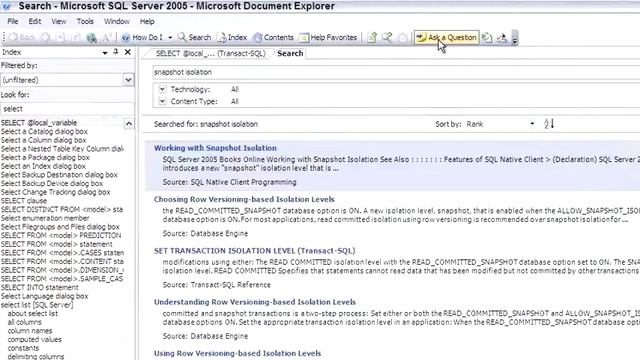Click the Look for input field
Image resolution: width=640 pixels, height=360 pixels.
point(67,109)
